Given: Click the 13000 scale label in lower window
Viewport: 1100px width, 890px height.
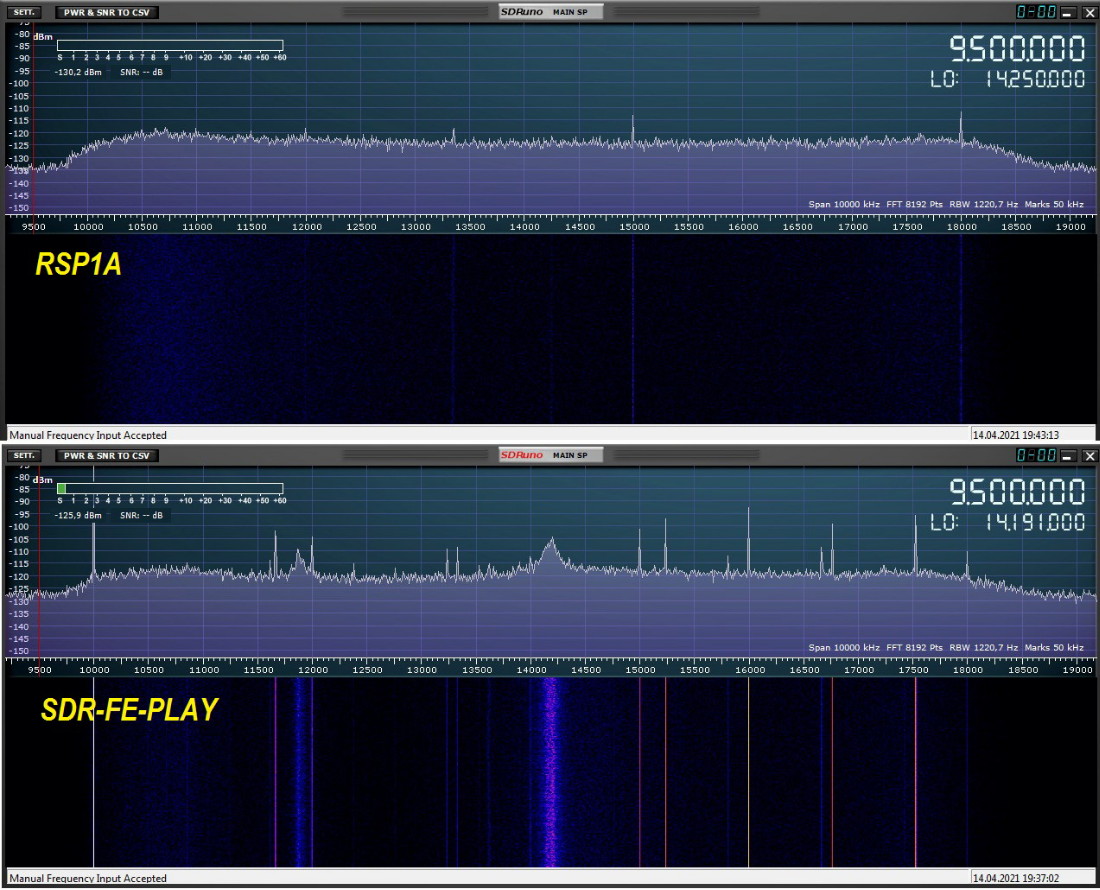Looking at the screenshot, I should (422, 670).
